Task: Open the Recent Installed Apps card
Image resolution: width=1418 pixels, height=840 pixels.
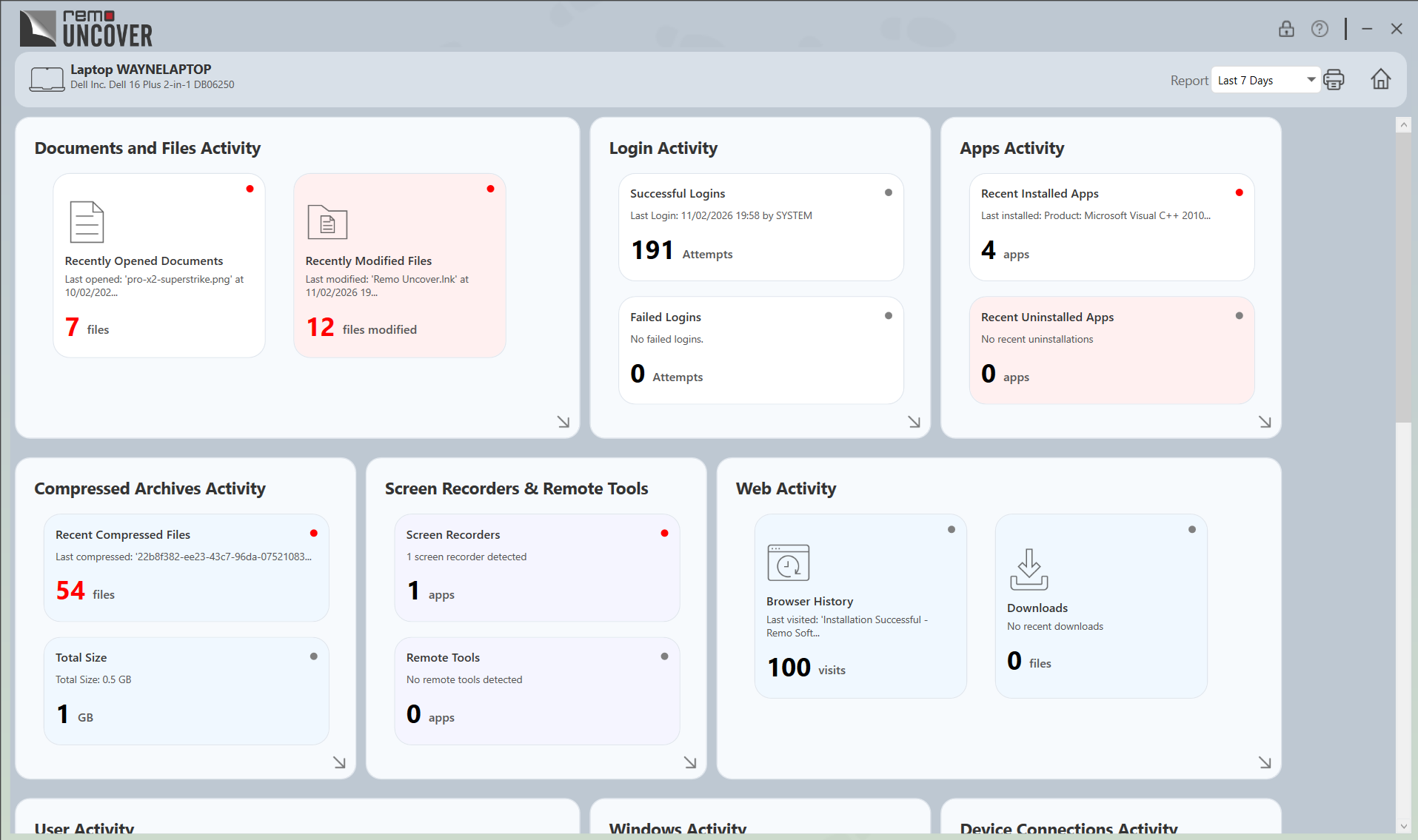Action: click(1111, 227)
